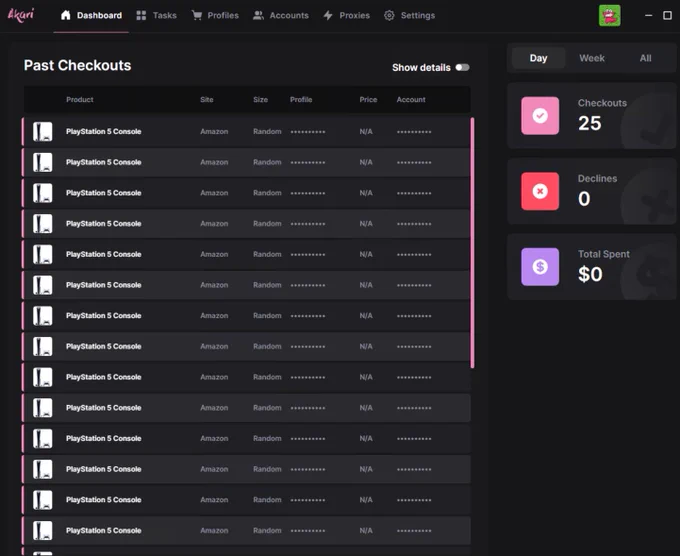Click the Price column header

coord(368,100)
